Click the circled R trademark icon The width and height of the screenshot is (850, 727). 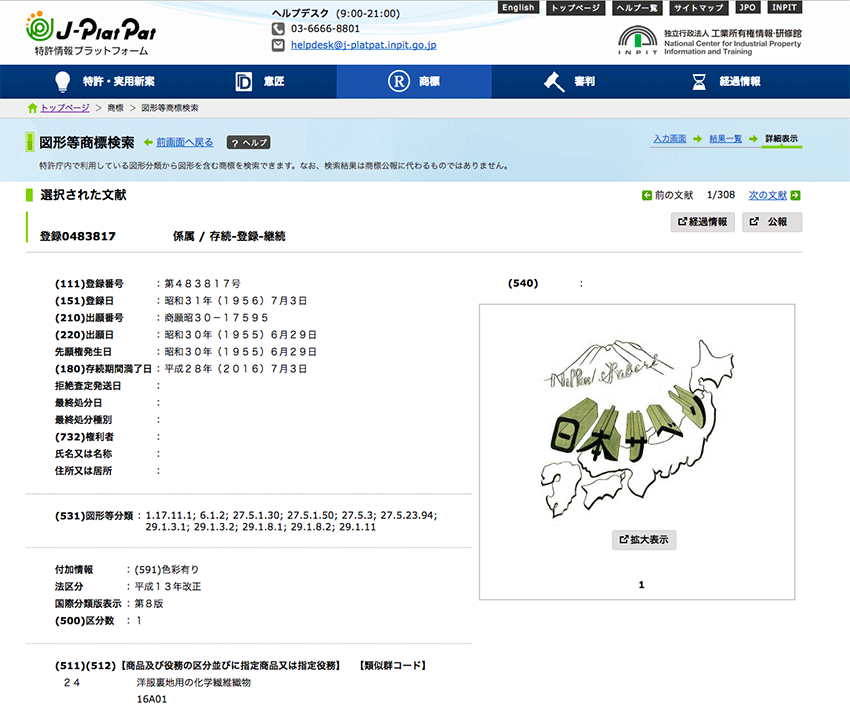pos(399,81)
